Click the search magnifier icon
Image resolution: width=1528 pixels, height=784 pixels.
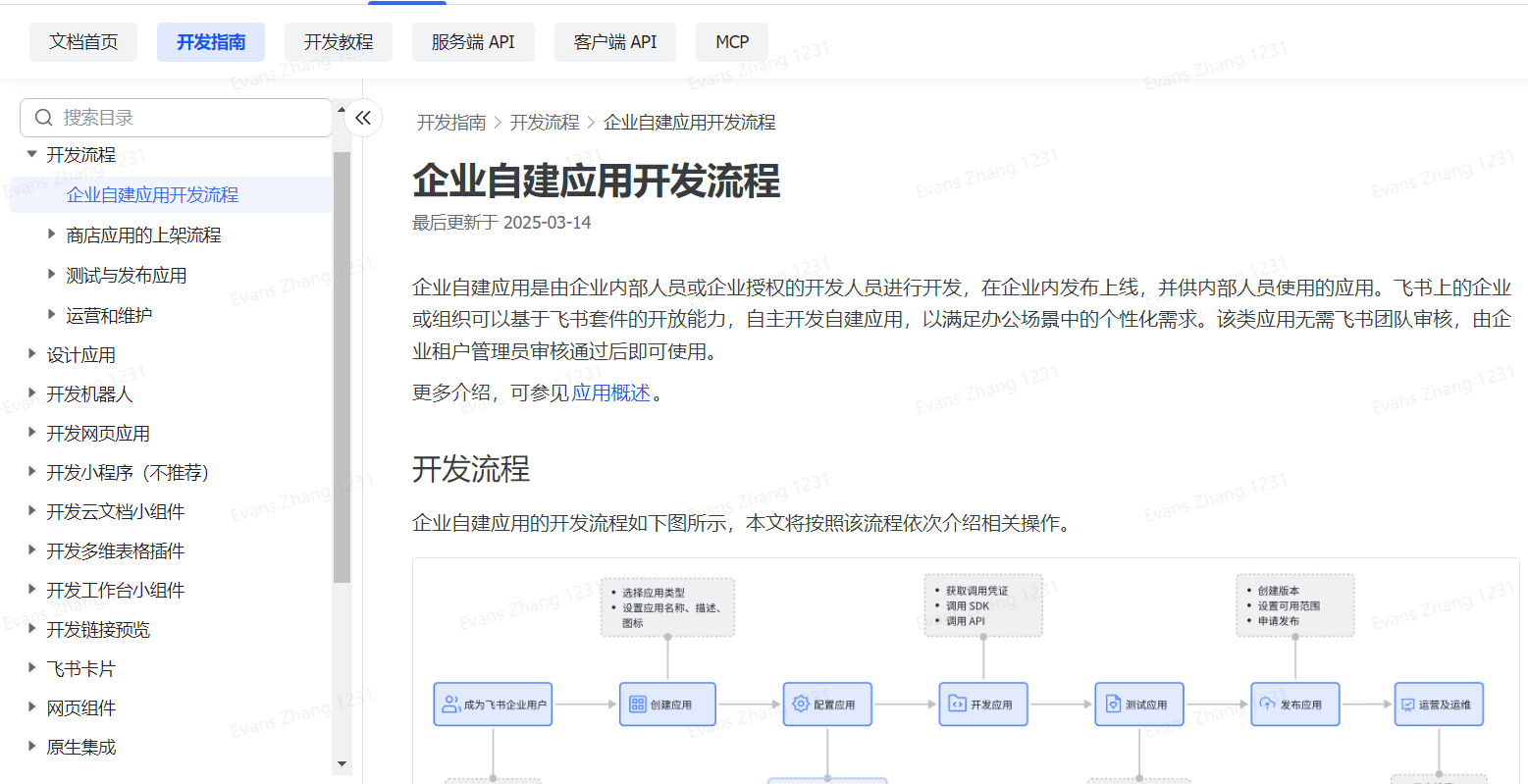43,118
